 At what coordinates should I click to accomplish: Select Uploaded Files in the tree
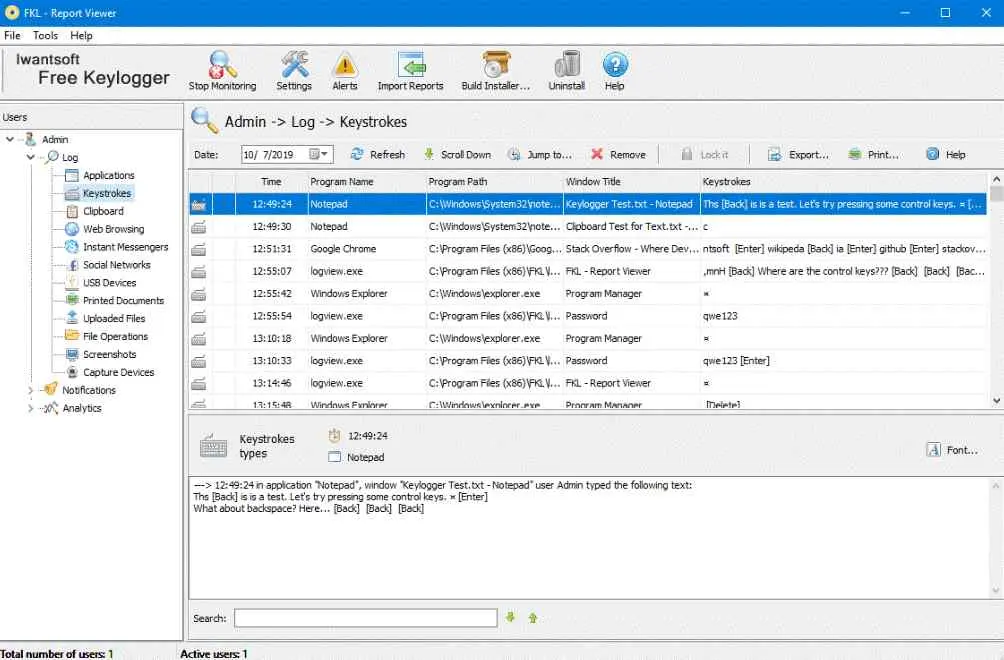pos(114,318)
